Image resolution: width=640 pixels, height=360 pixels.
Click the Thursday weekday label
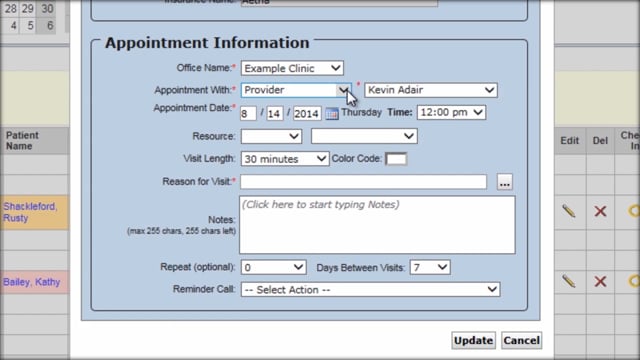pyautogui.click(x=361, y=112)
